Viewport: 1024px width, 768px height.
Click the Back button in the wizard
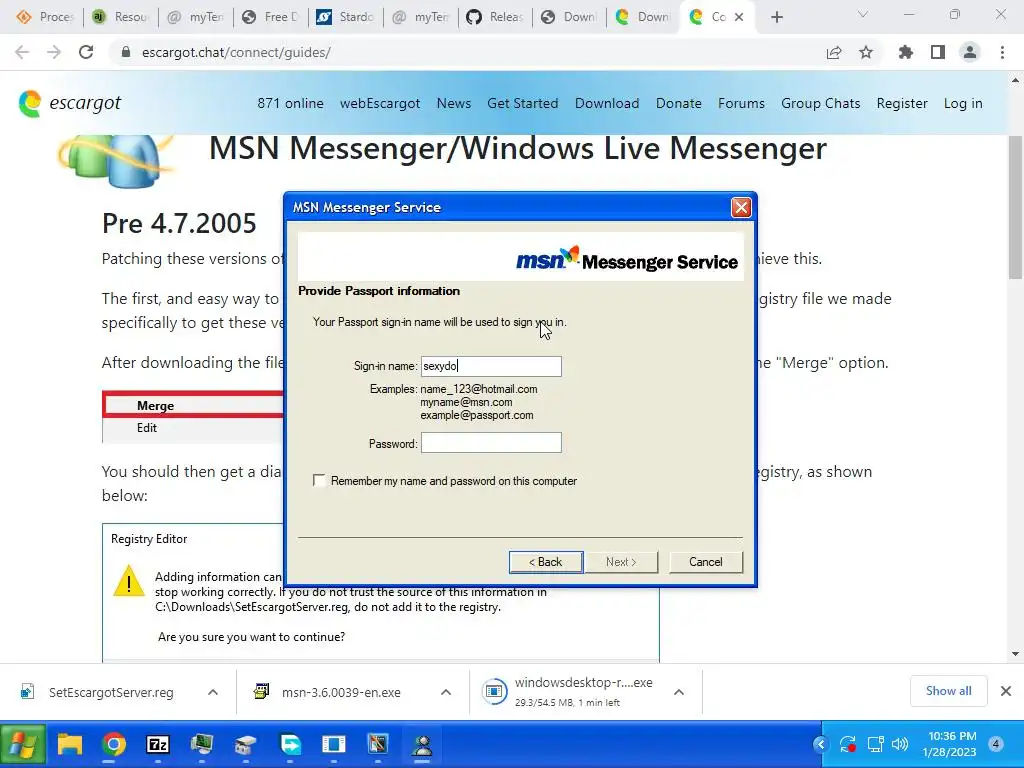(x=546, y=562)
